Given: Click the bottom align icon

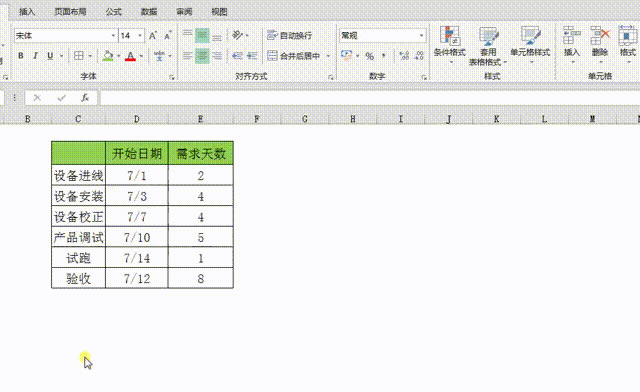Looking at the screenshot, I should [217, 36].
